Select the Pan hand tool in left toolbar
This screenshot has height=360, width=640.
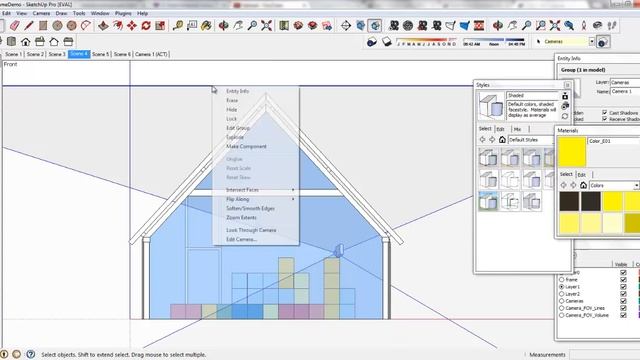[x=238, y=26]
